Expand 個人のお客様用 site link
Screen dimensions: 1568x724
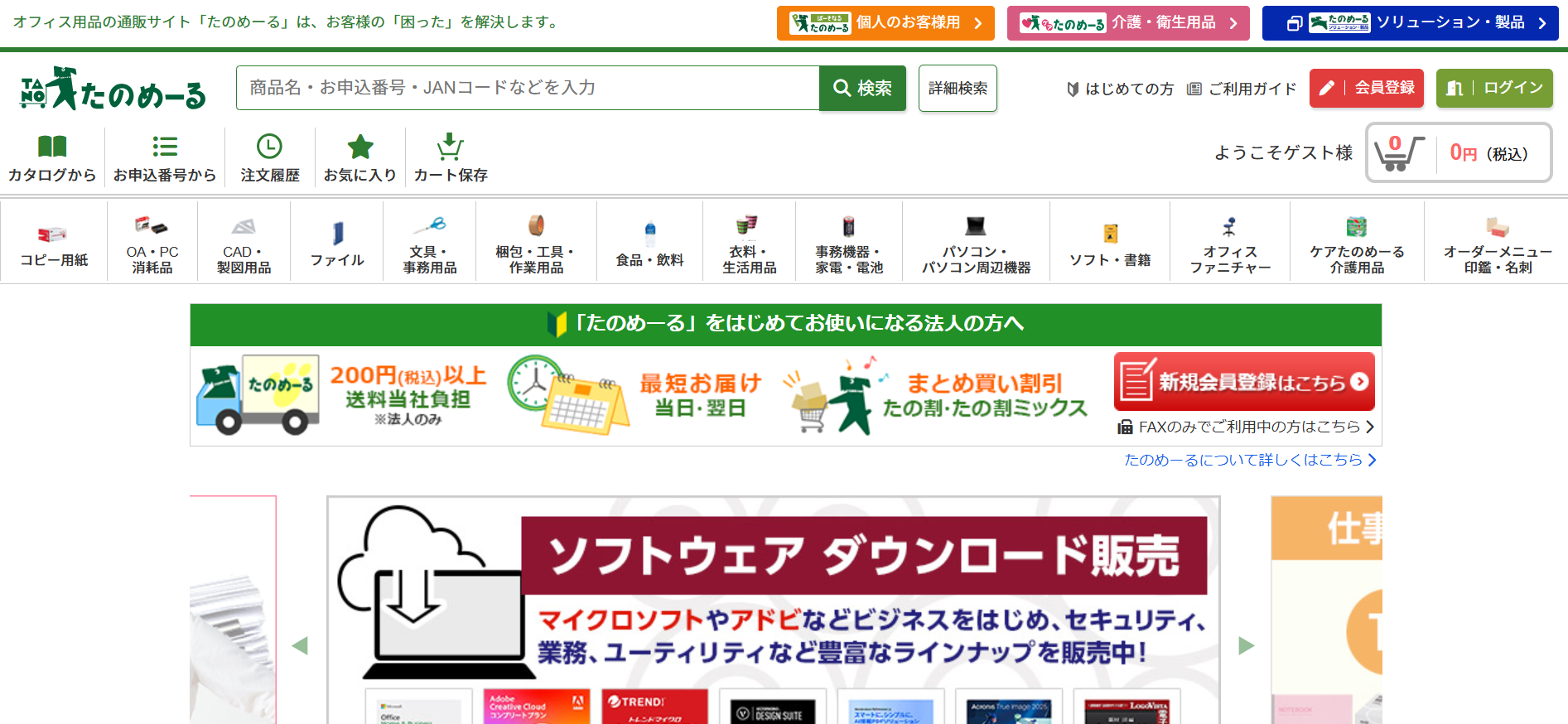tap(885, 23)
